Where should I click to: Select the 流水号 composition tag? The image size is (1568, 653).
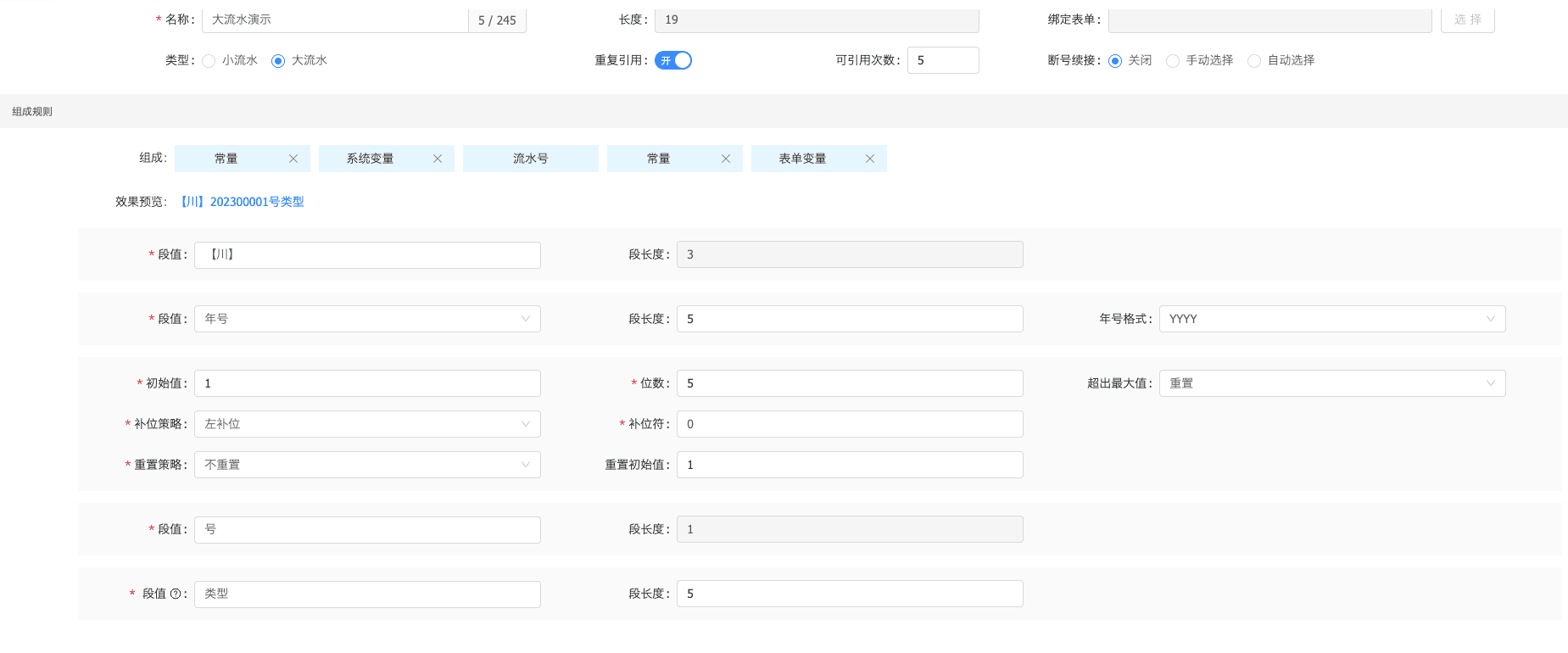(531, 159)
